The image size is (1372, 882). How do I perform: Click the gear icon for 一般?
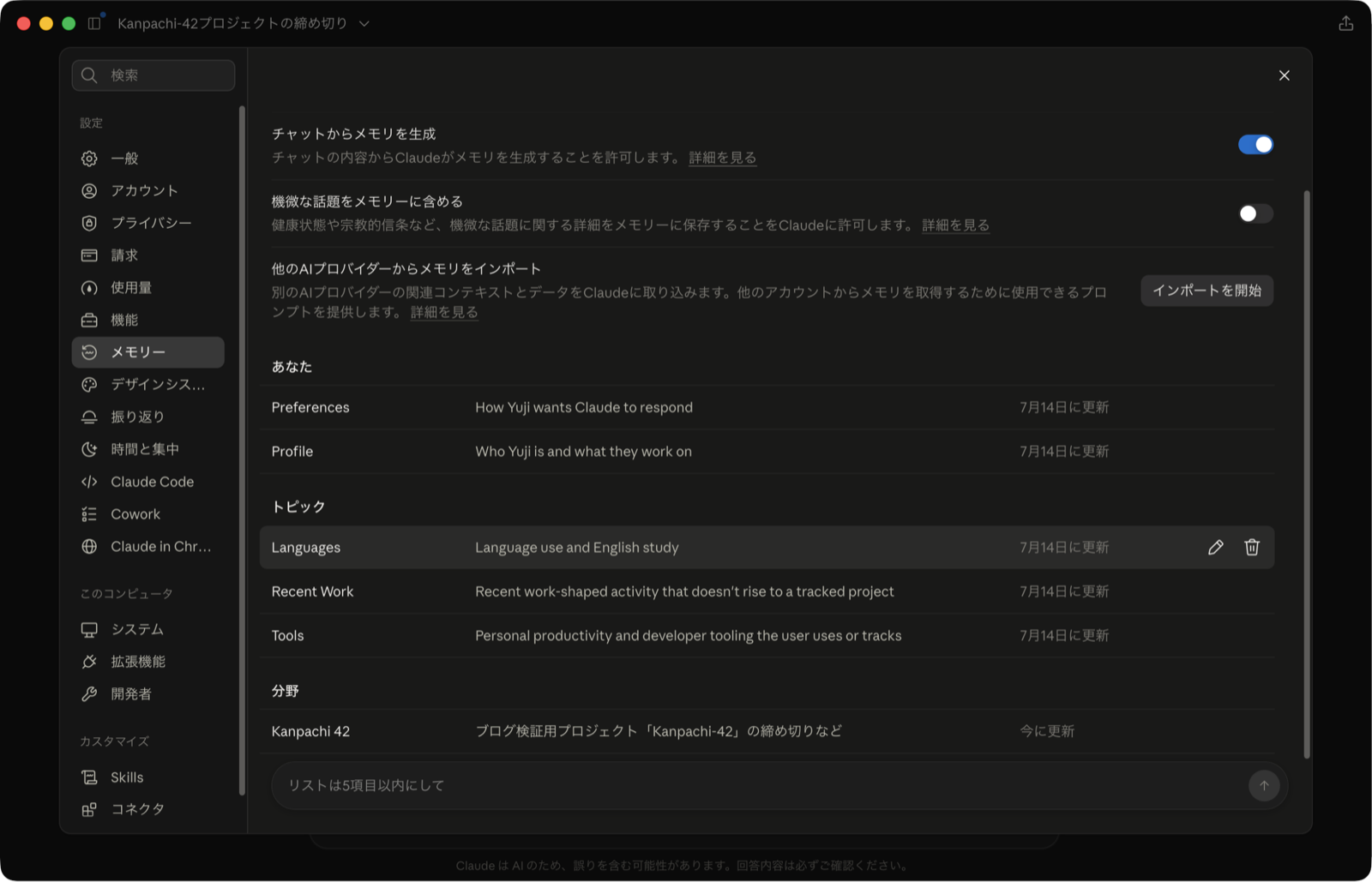point(89,159)
